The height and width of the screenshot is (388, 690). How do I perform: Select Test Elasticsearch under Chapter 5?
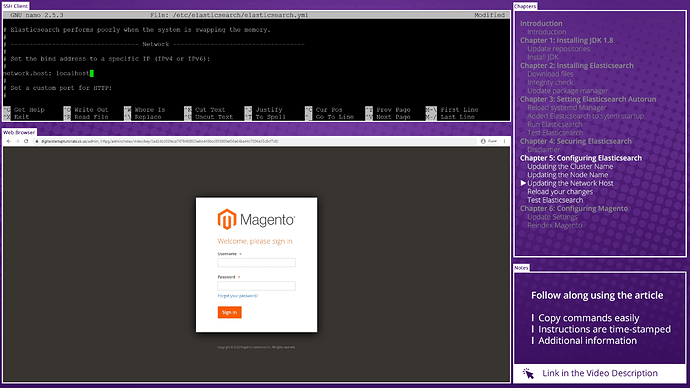coord(555,200)
